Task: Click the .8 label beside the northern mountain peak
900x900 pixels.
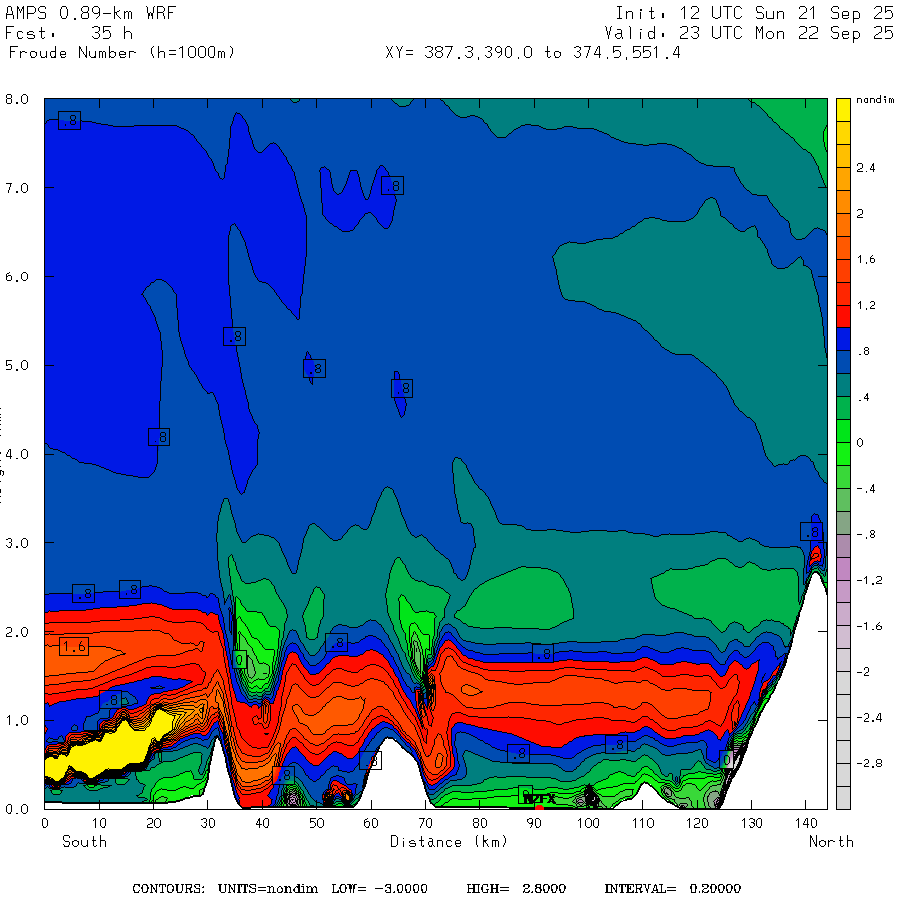Action: (x=811, y=532)
